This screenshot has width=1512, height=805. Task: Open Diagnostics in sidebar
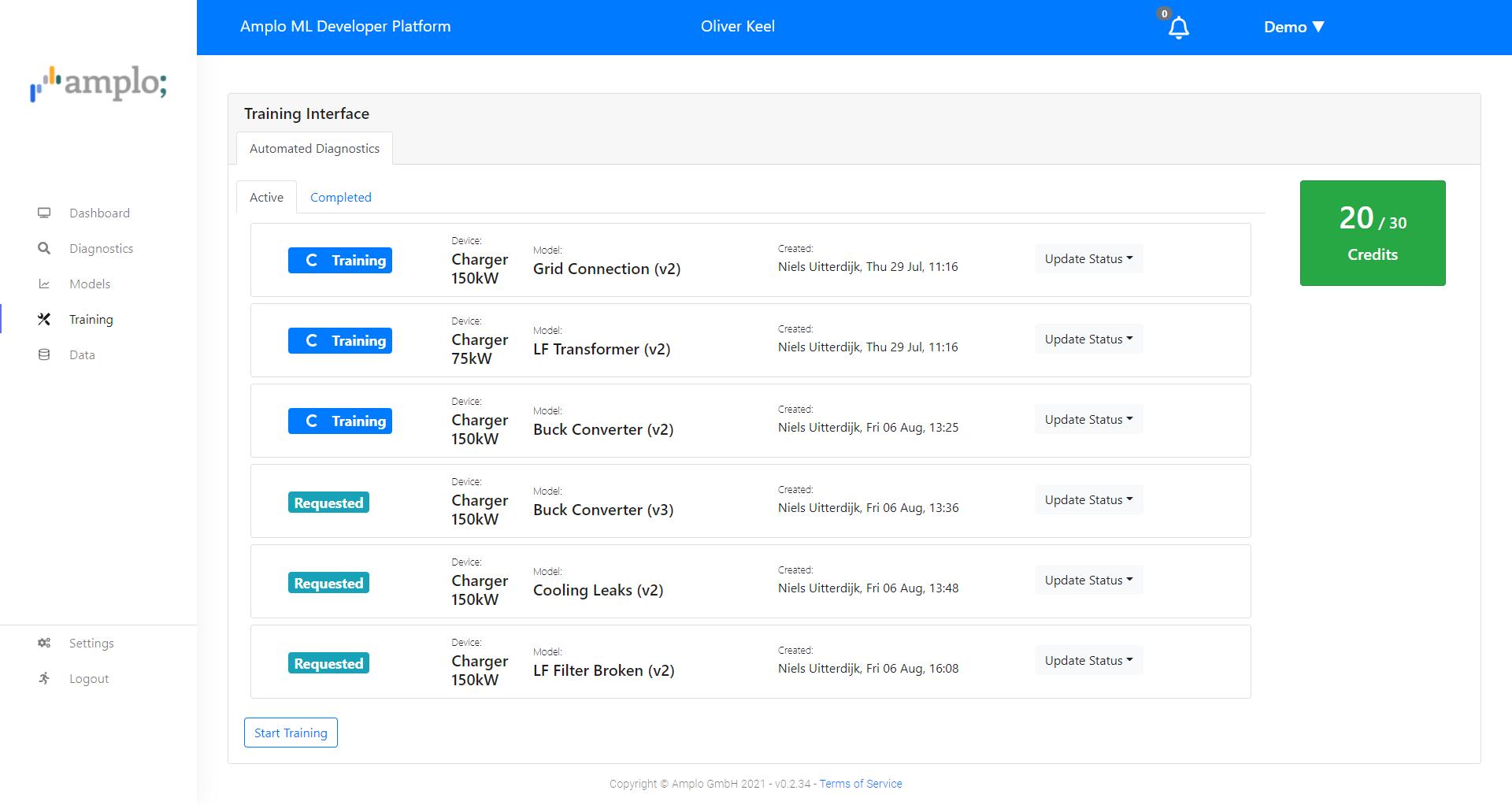pyautogui.click(x=101, y=248)
